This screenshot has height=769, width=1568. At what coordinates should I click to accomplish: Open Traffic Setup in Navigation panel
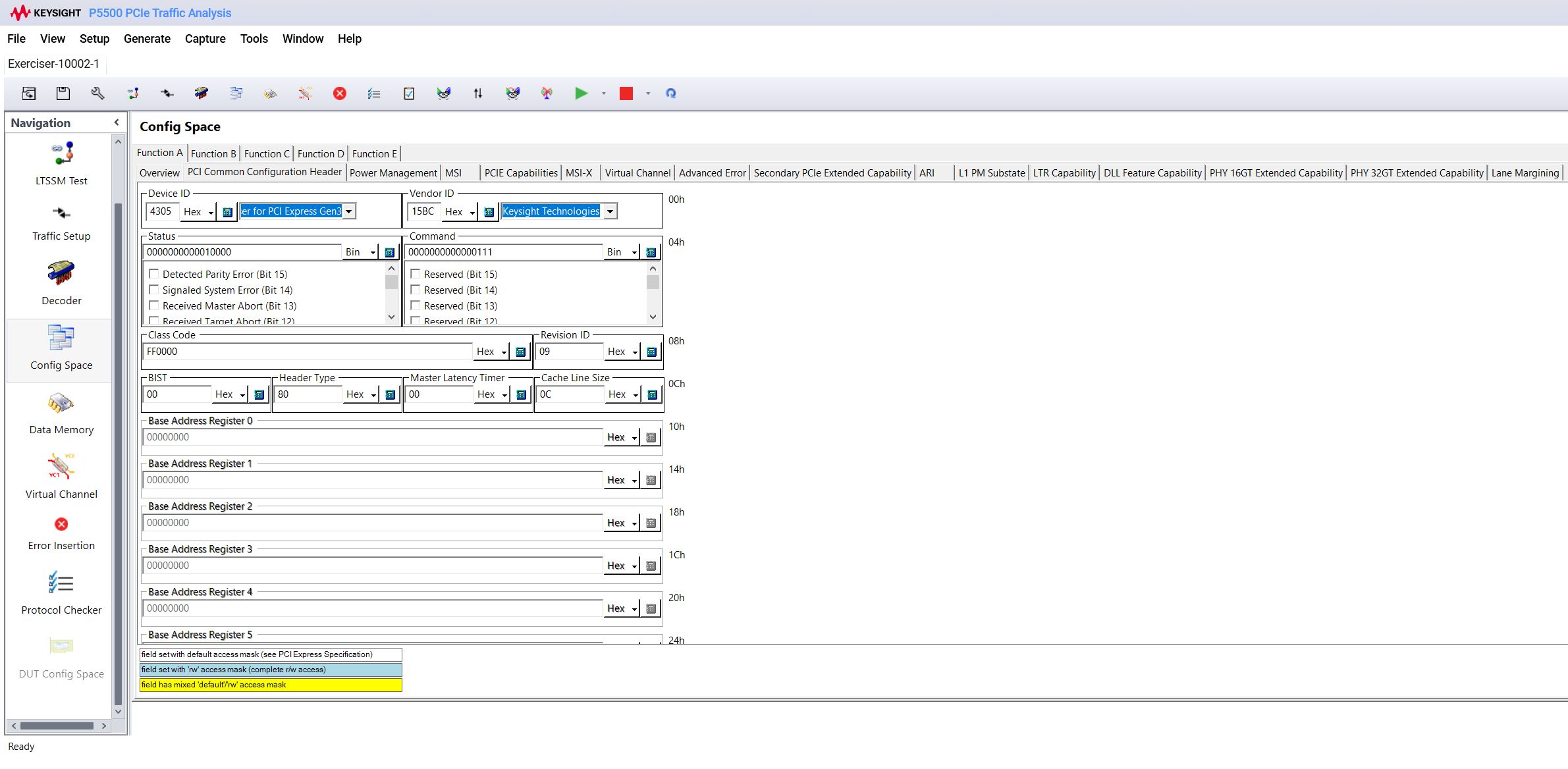pos(61,224)
